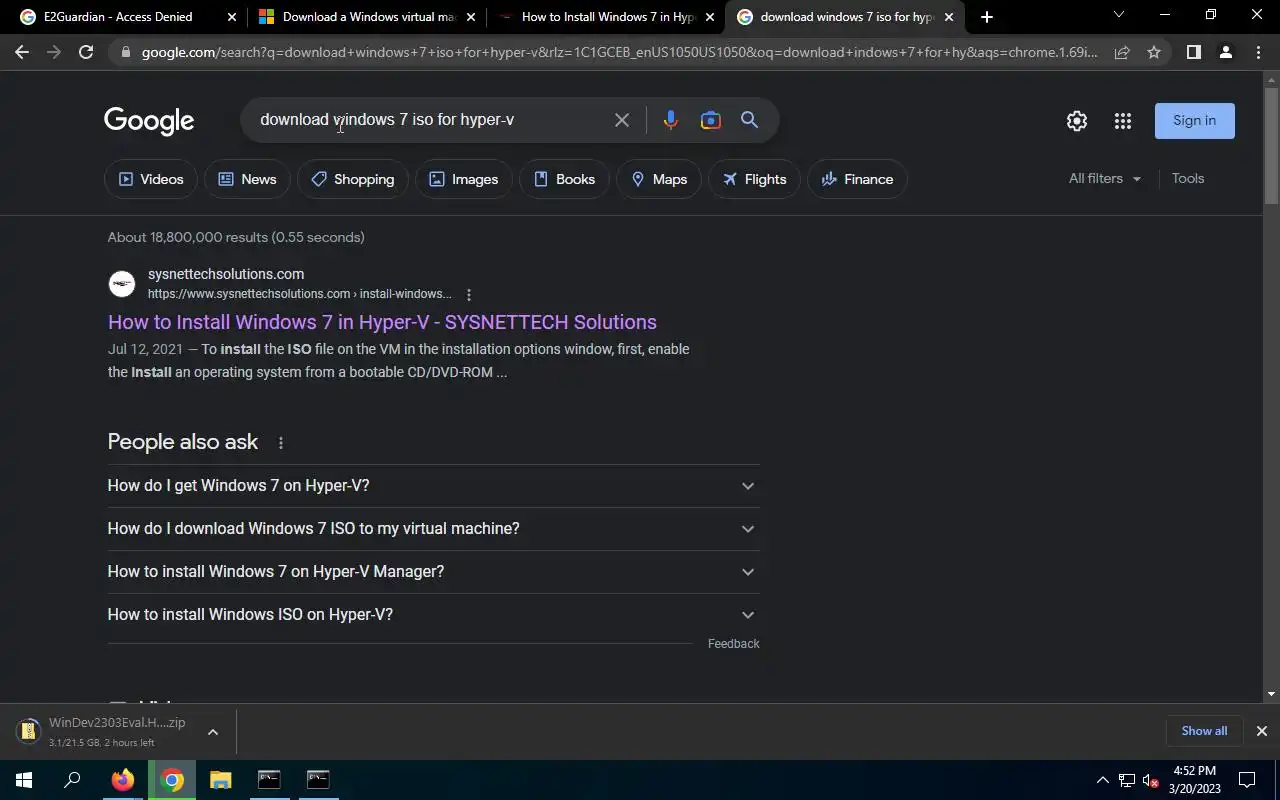Screen dimensions: 1280x800
Task: Submit the query with the magnifier icon
Action: pos(749,120)
